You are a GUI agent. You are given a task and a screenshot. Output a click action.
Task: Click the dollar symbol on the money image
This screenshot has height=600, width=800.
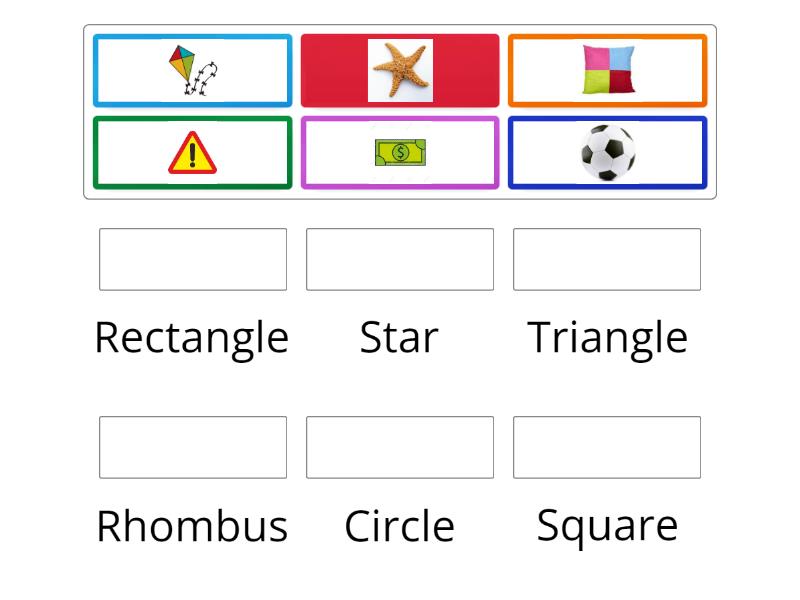point(399,152)
